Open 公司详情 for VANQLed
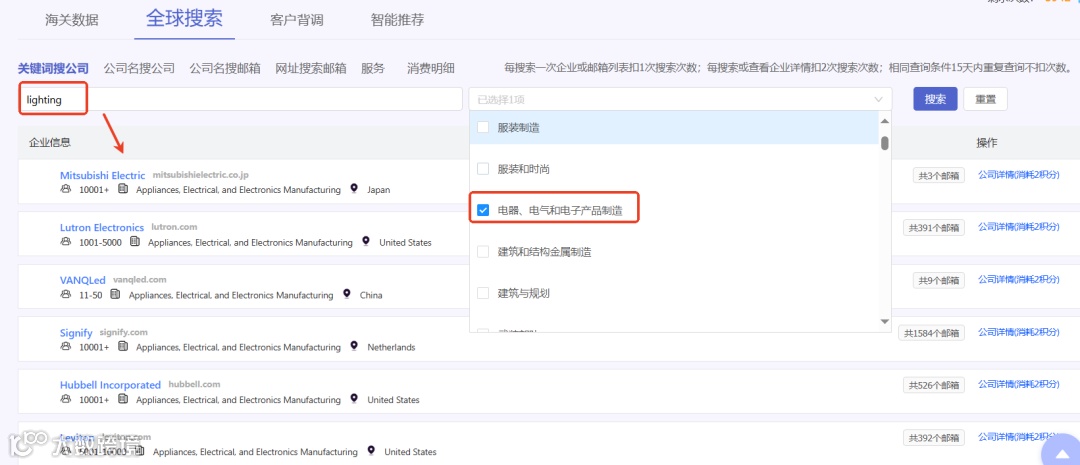Image resolution: width=1080 pixels, height=465 pixels. tap(1019, 279)
